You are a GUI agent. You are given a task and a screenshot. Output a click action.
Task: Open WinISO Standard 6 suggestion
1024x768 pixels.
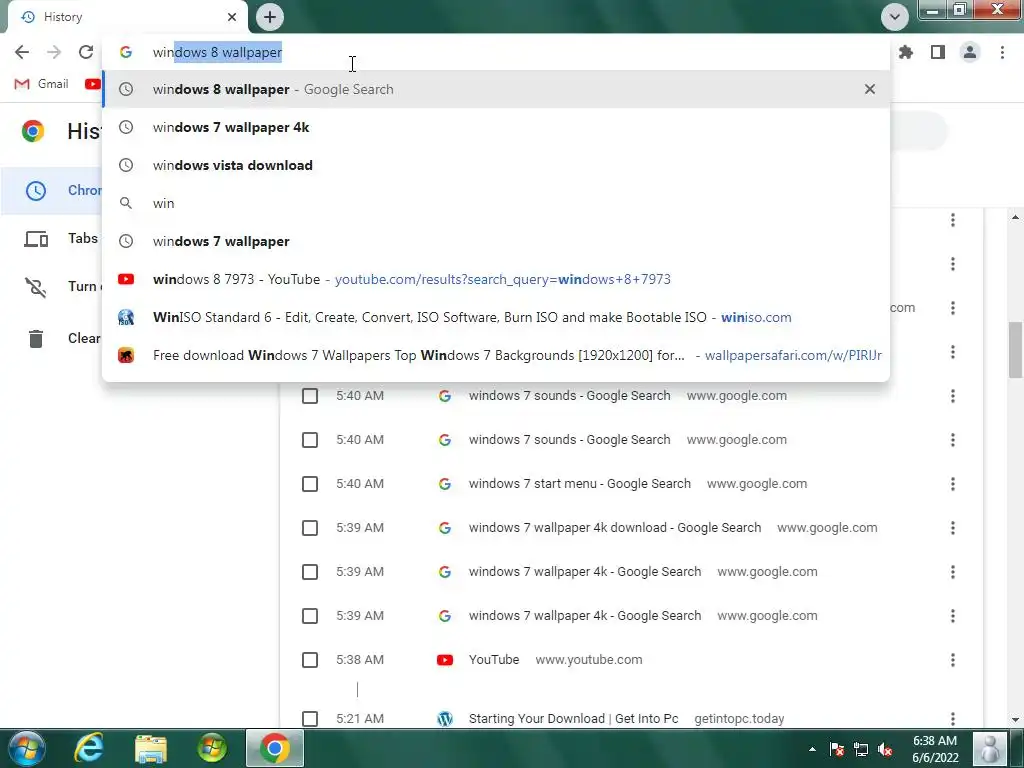point(496,317)
